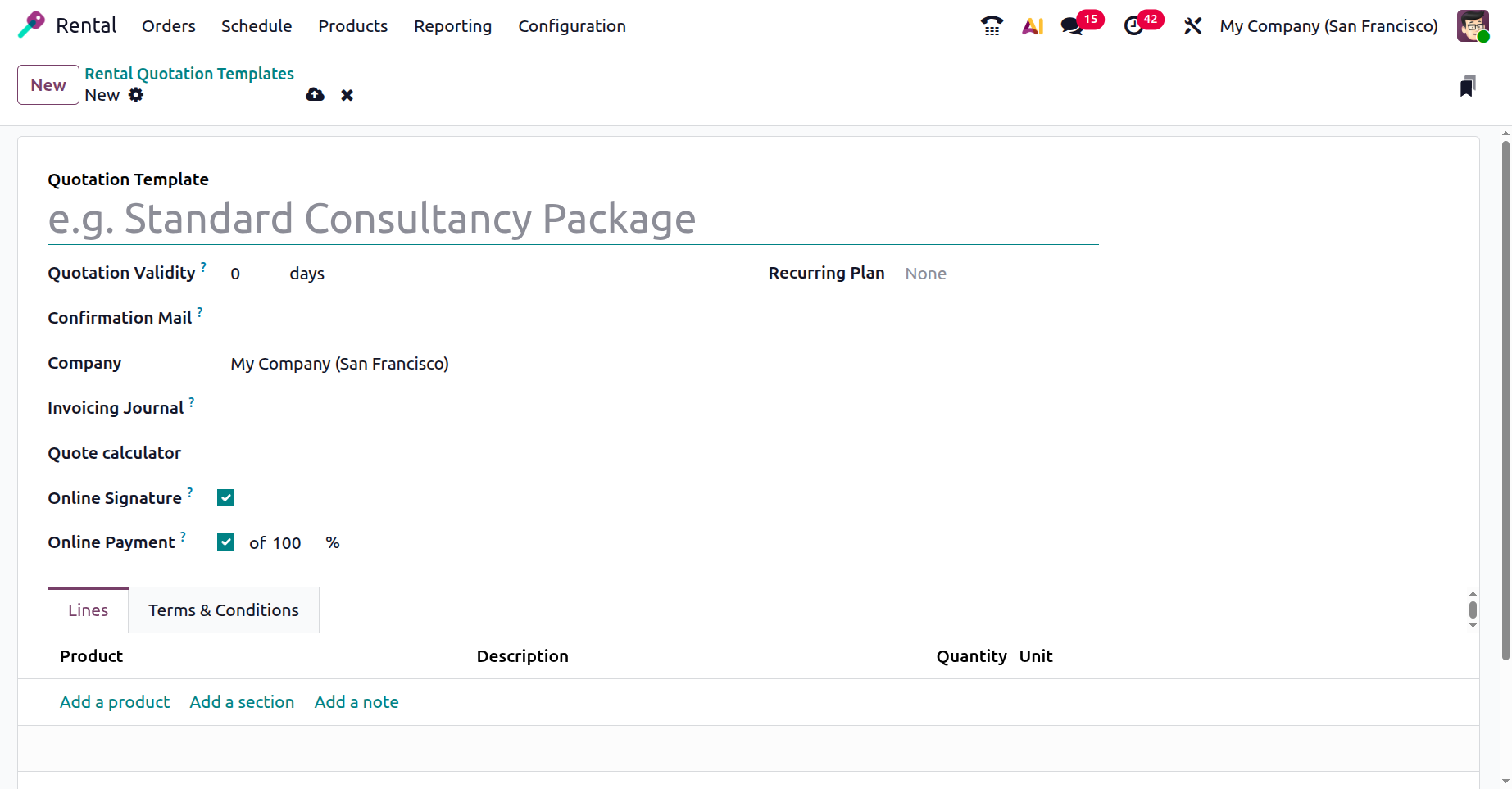Toggle the Online Payment checkbox
1512x789 pixels.
(x=226, y=542)
